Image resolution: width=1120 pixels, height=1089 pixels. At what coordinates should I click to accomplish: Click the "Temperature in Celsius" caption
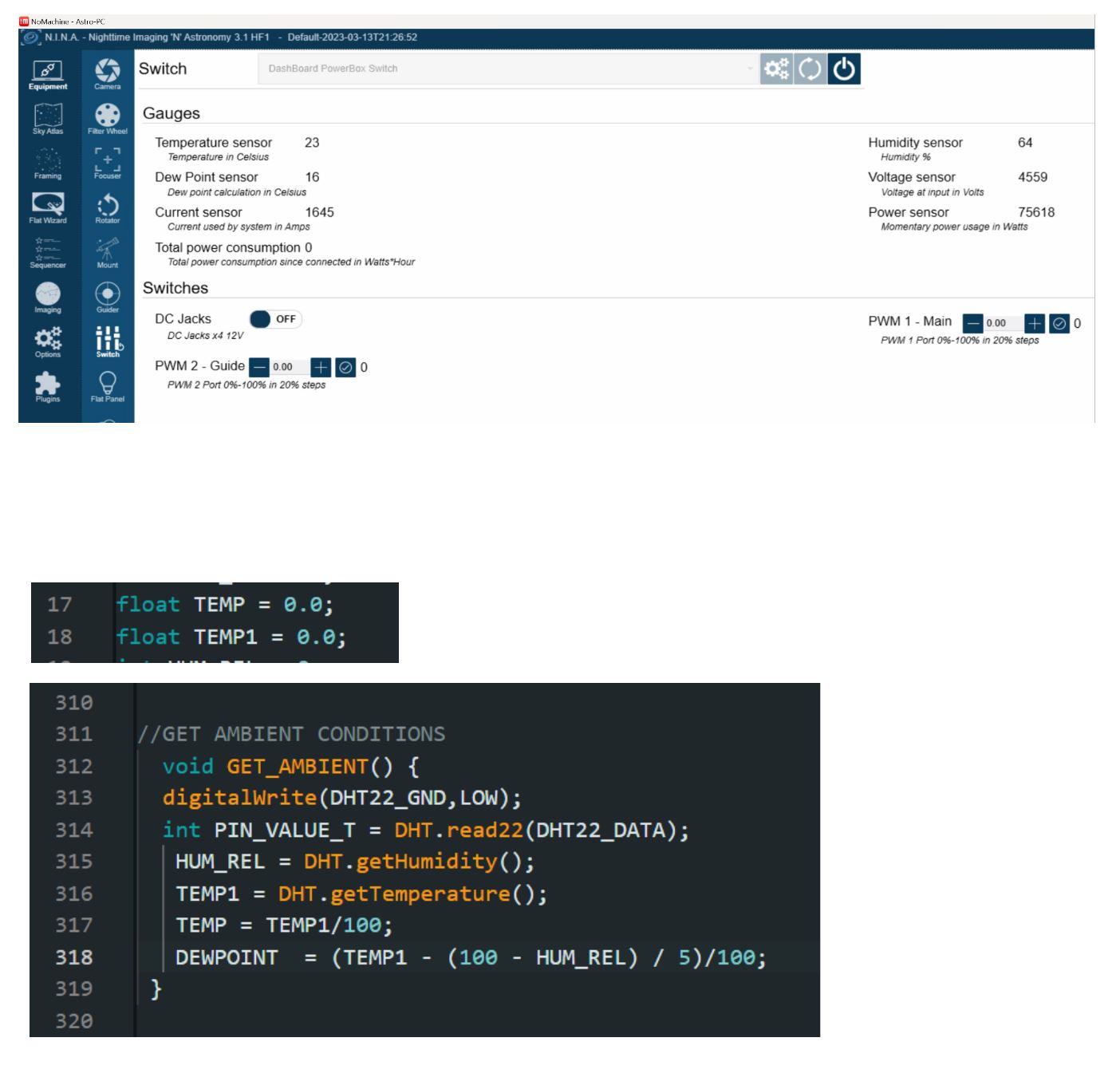click(218, 157)
